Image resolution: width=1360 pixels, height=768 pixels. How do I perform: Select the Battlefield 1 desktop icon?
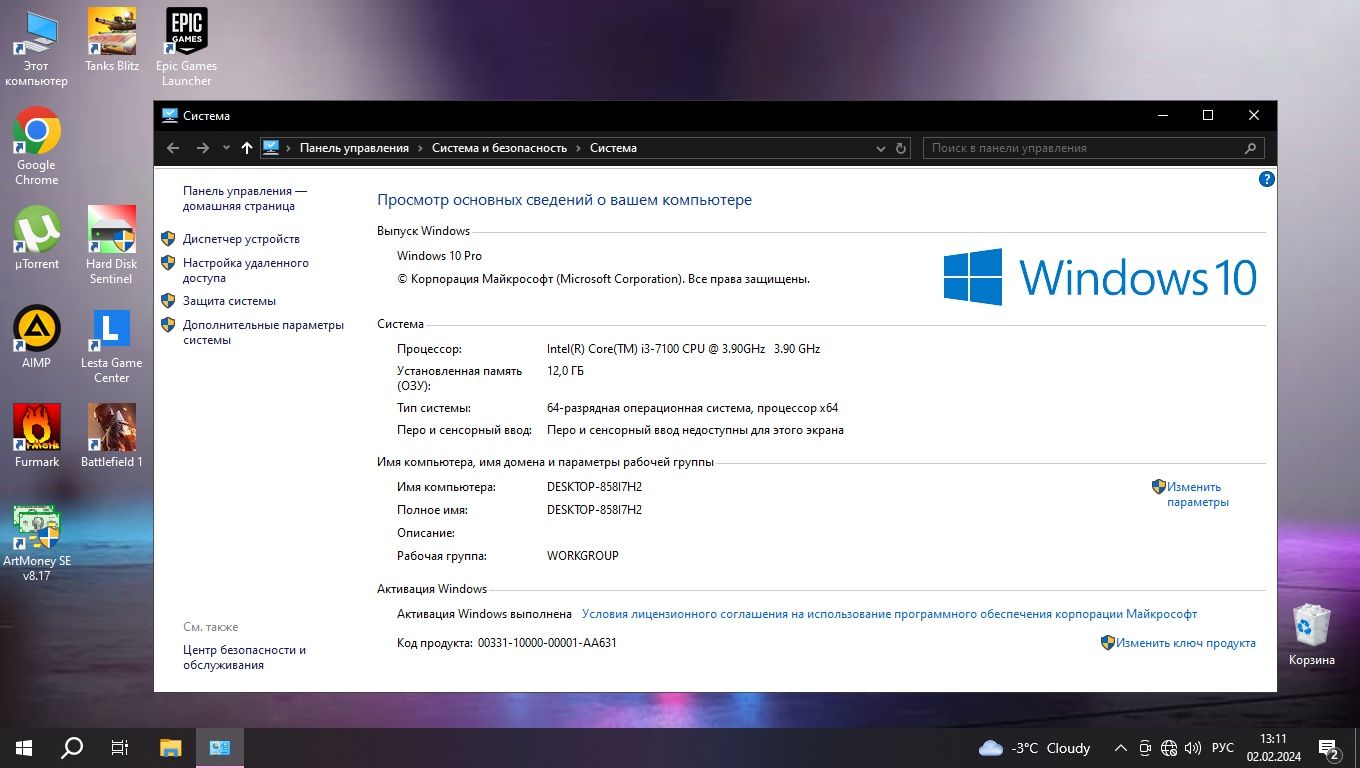click(x=112, y=436)
